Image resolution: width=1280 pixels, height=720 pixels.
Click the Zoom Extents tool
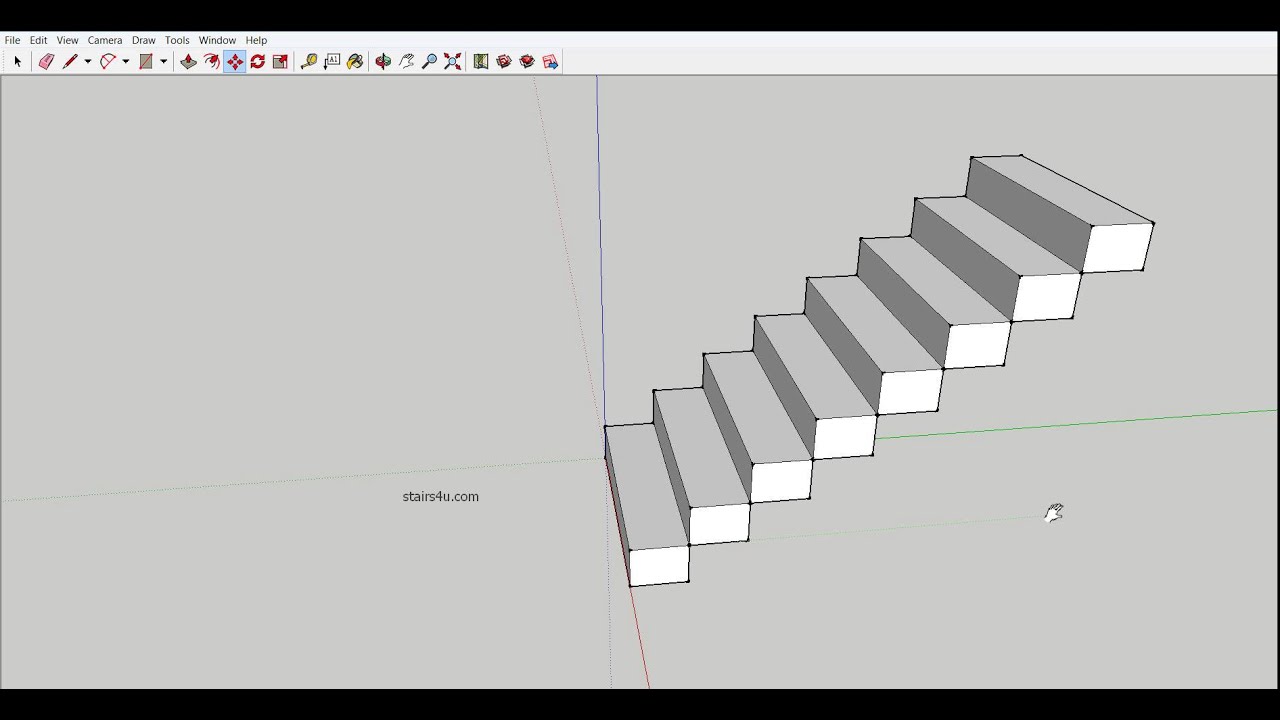452,61
